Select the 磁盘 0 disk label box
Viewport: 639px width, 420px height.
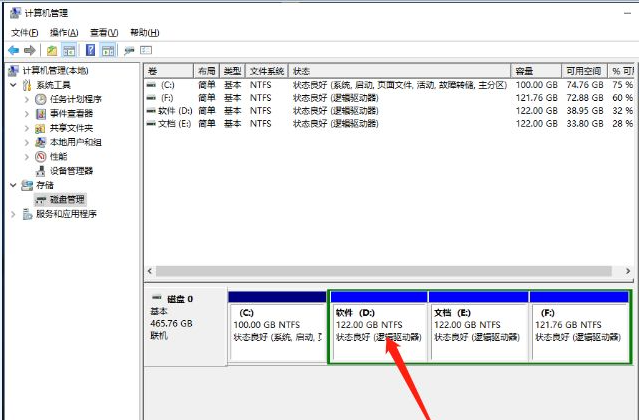pos(186,326)
